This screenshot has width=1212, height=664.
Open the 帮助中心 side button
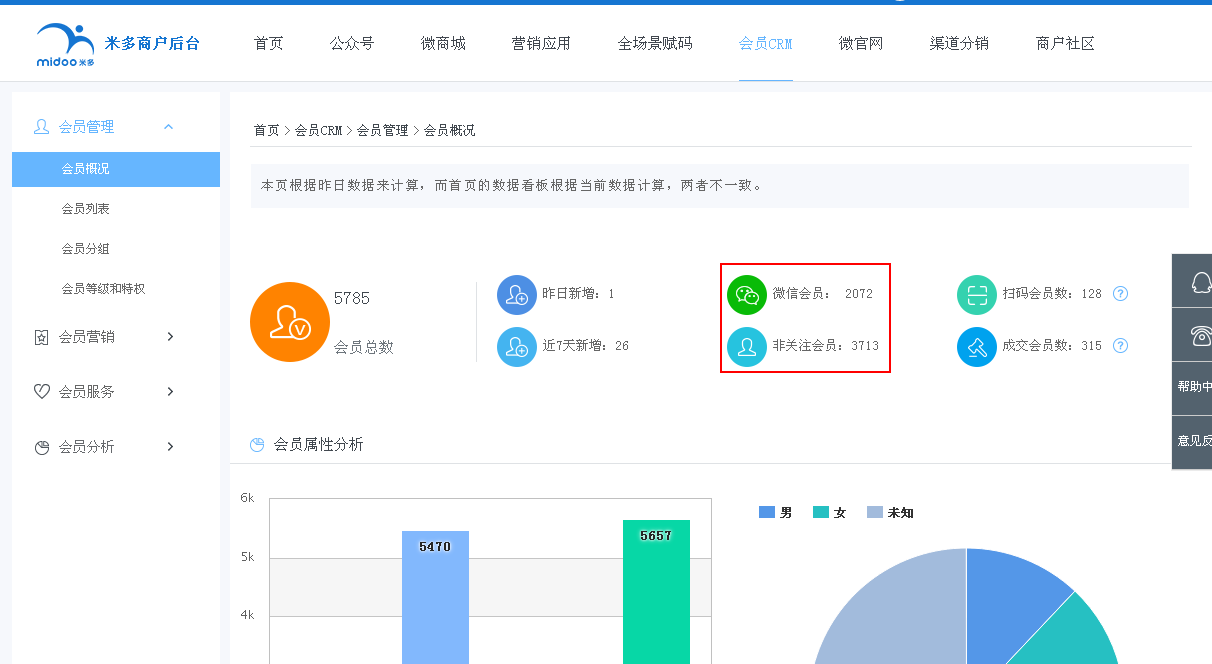click(x=1193, y=387)
